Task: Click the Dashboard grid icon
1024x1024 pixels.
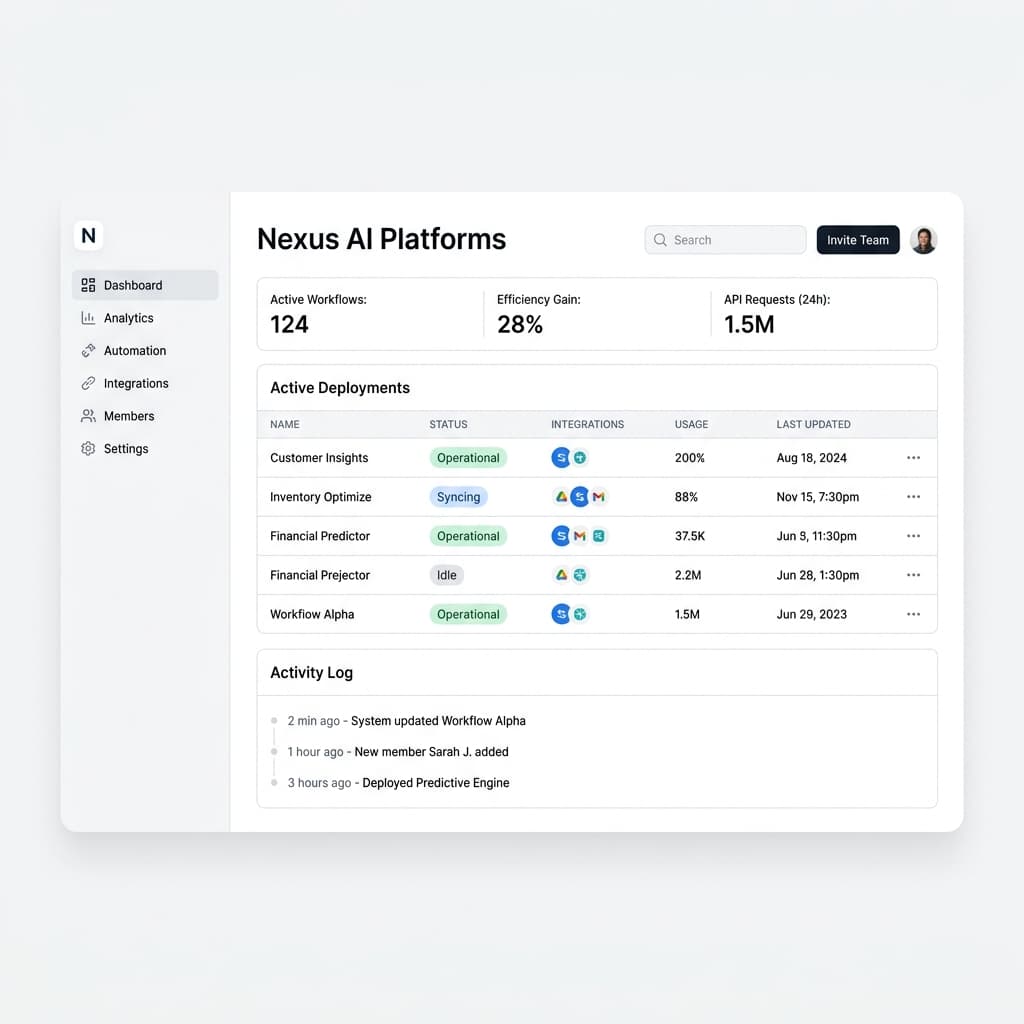Action: (88, 285)
